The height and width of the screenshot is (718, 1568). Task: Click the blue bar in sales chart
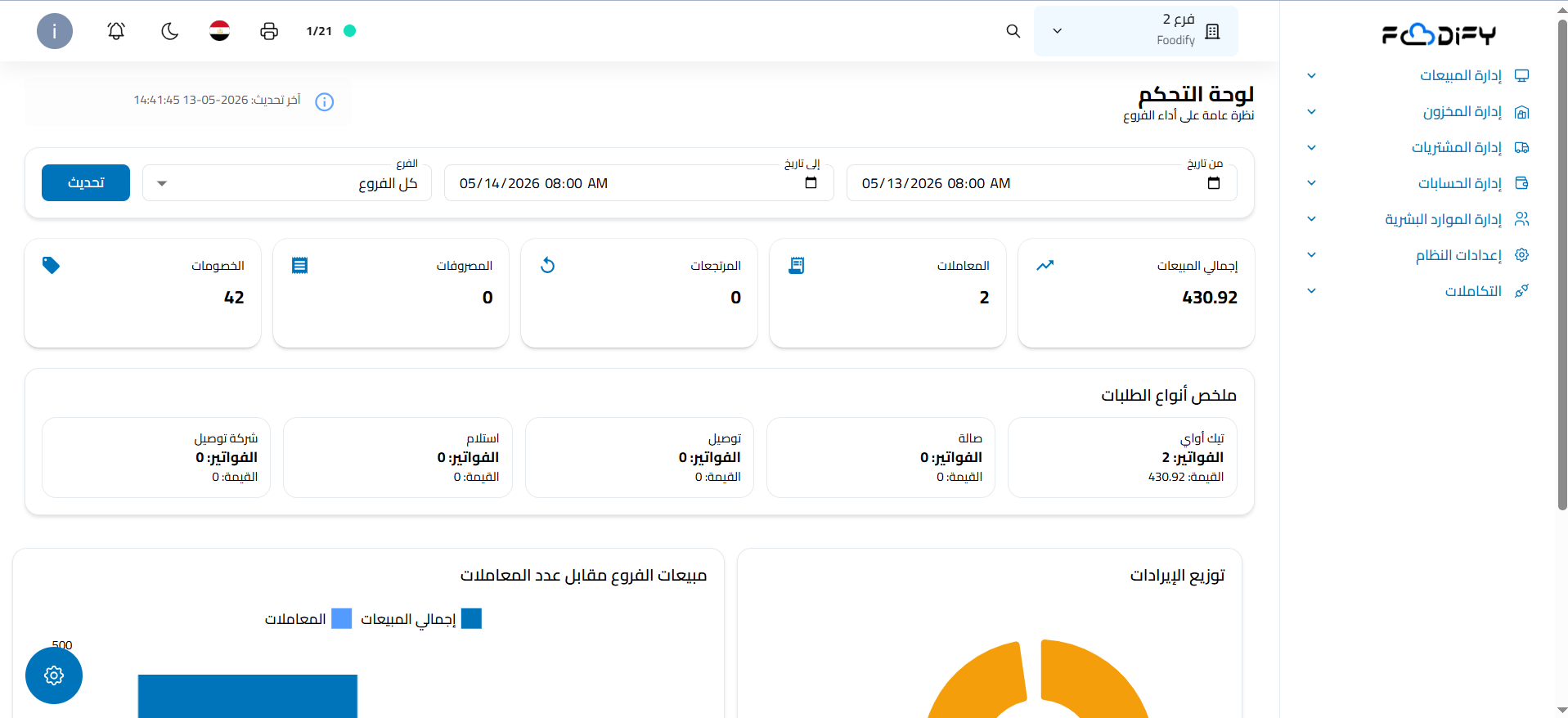[248, 696]
